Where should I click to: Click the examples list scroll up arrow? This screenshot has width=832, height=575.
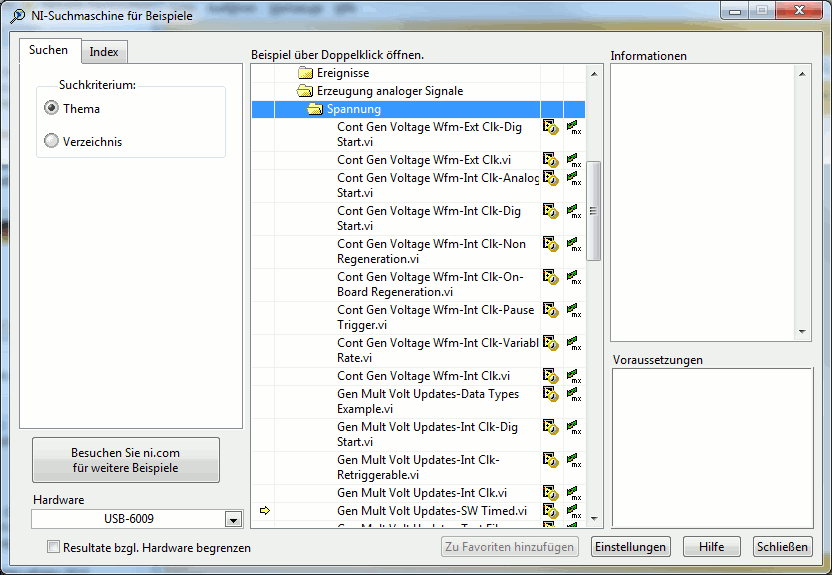(594, 74)
